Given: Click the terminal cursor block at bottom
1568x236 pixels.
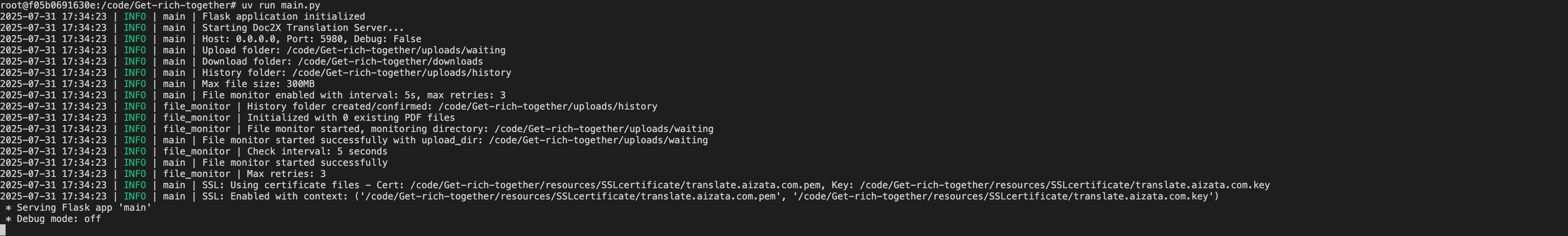Looking at the screenshot, I should [2, 230].
